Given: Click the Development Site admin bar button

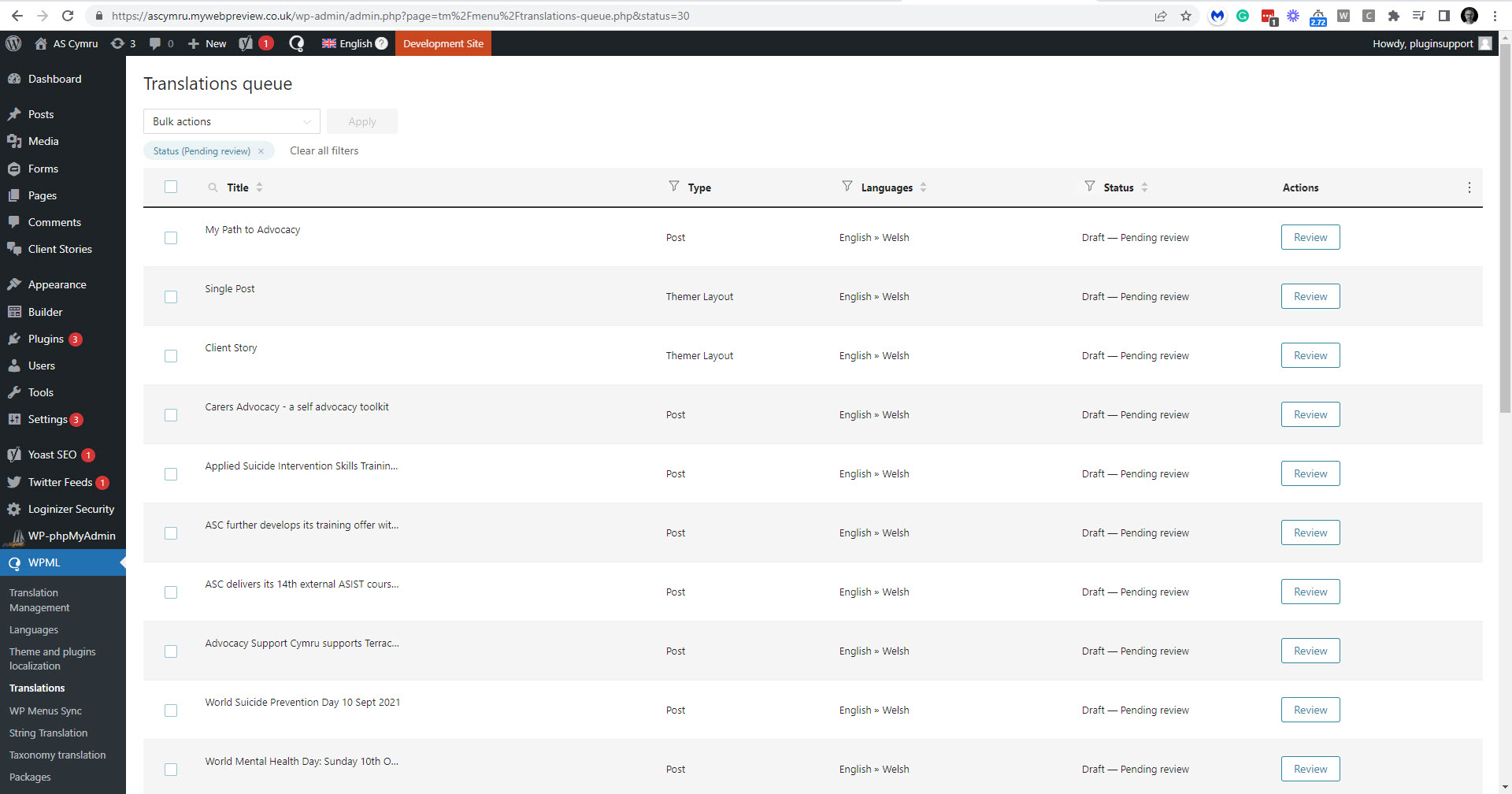Looking at the screenshot, I should pyautogui.click(x=443, y=43).
